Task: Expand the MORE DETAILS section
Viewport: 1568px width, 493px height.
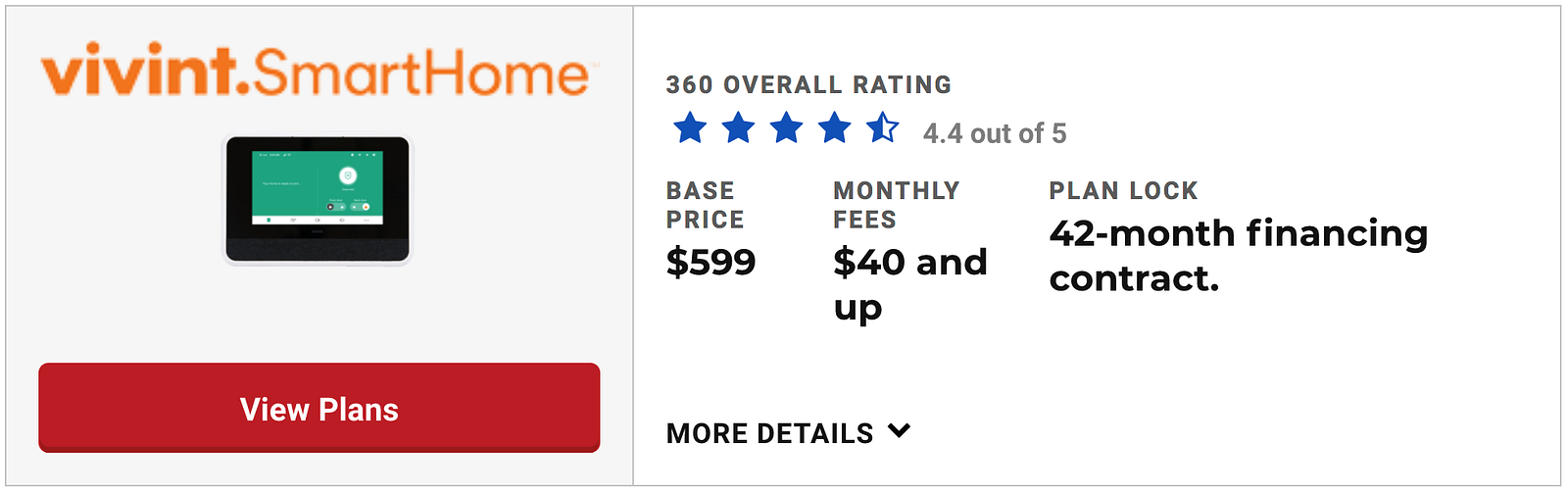Action: tap(770, 433)
